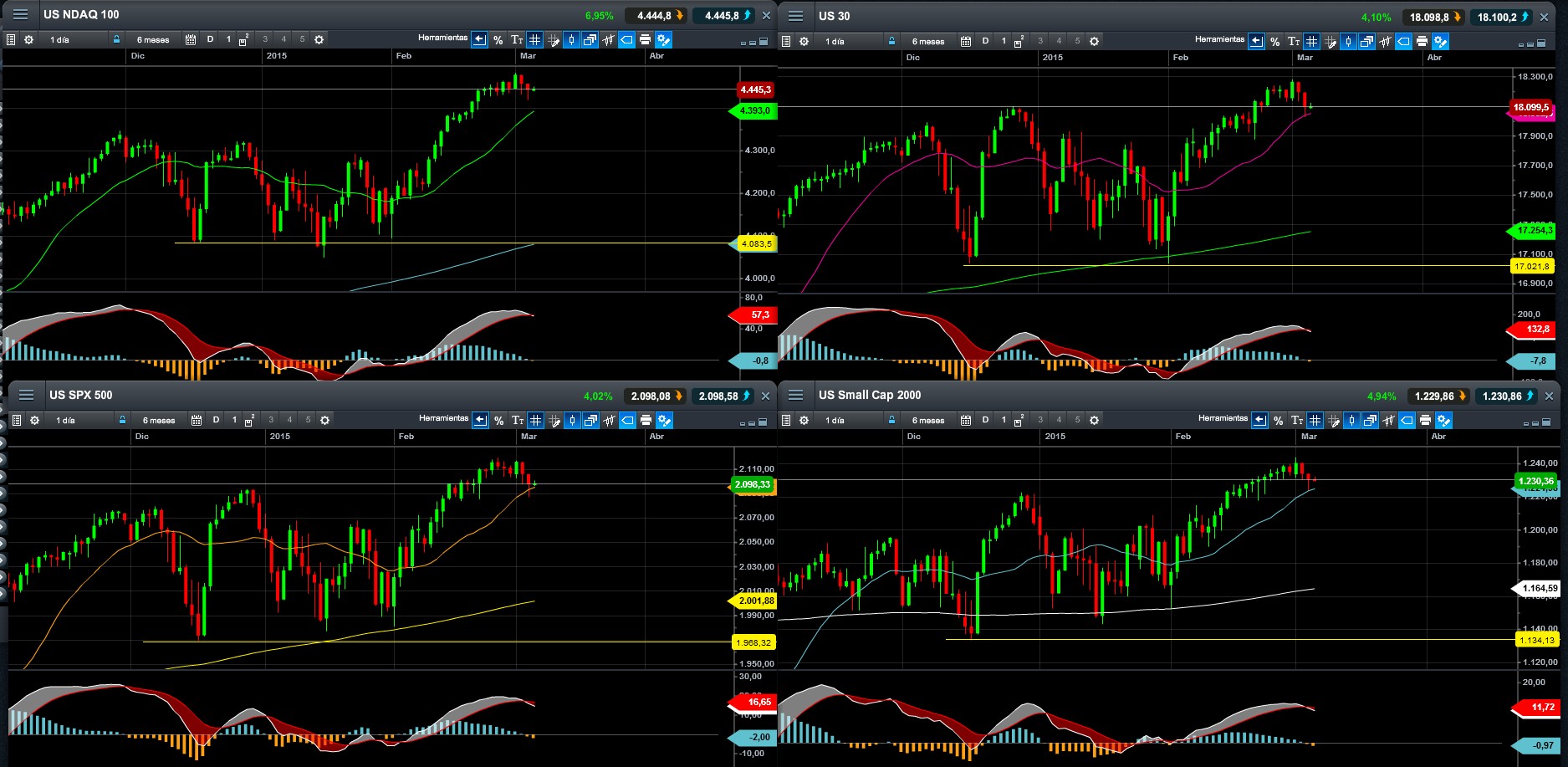Toggle the grid lines in US 30 chart
Screen dimensions: 1568x767
(1312, 41)
